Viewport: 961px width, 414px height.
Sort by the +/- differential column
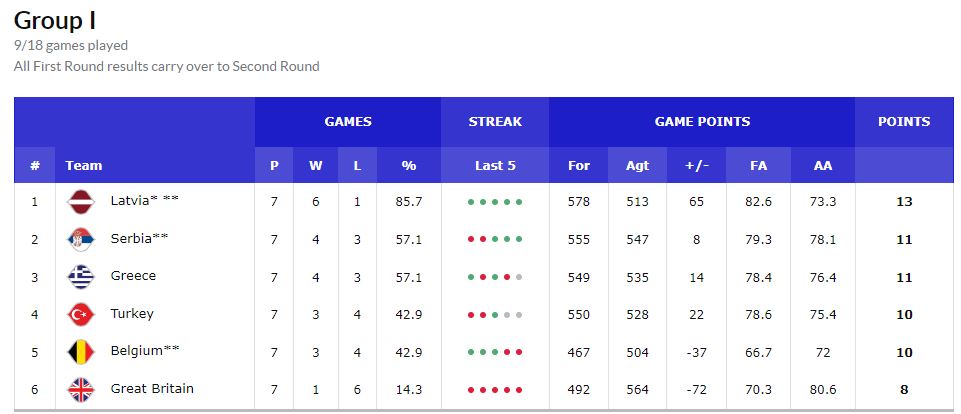click(696, 166)
